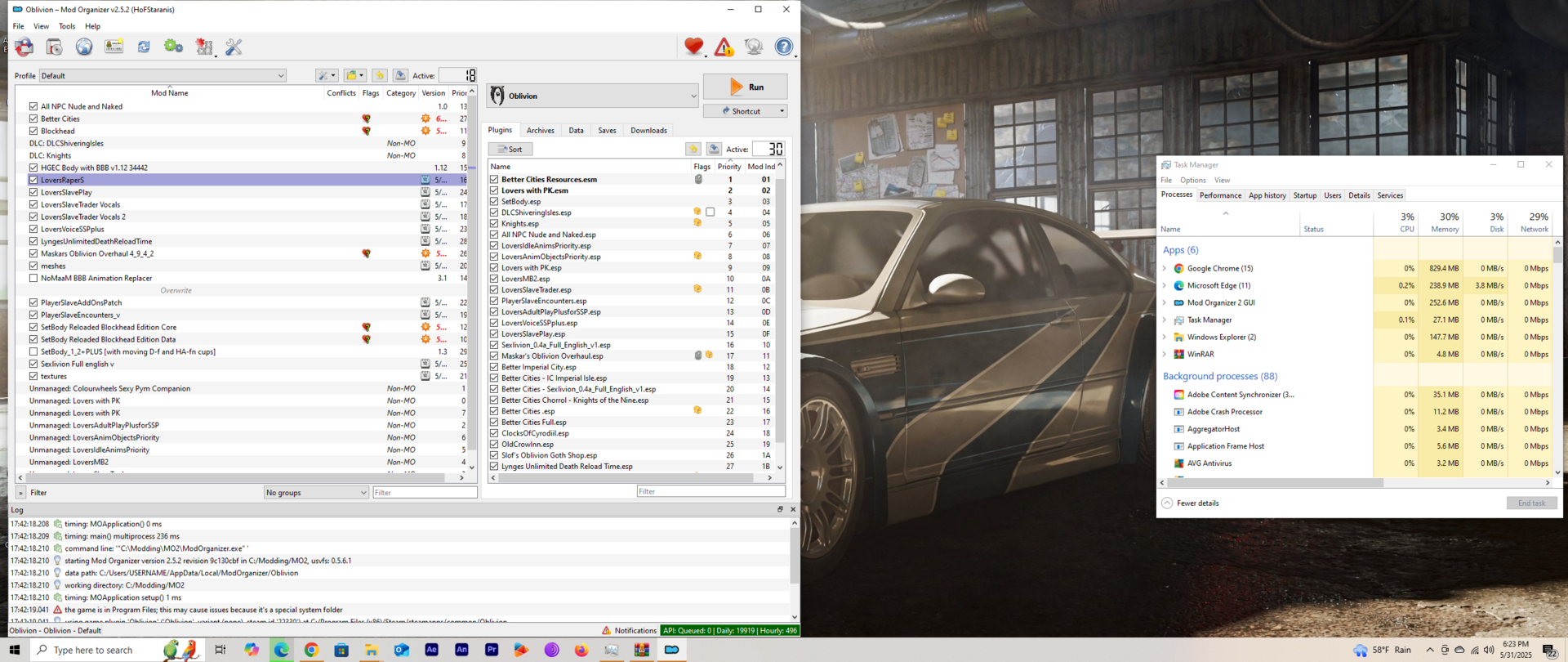This screenshot has height=662, width=1568.
Task: Open the blue Help question icon
Action: click(784, 47)
